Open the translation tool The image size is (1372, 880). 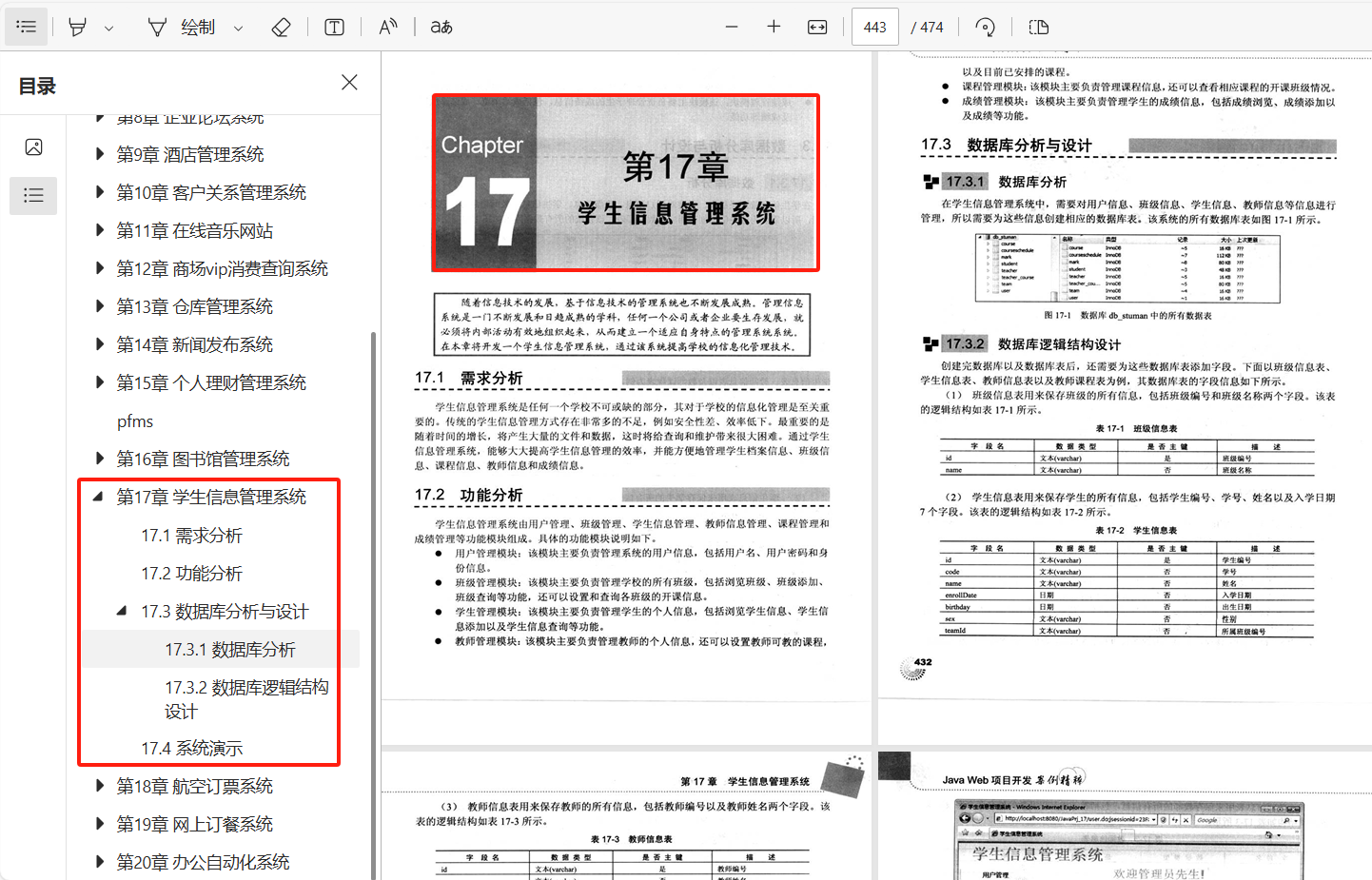point(440,26)
